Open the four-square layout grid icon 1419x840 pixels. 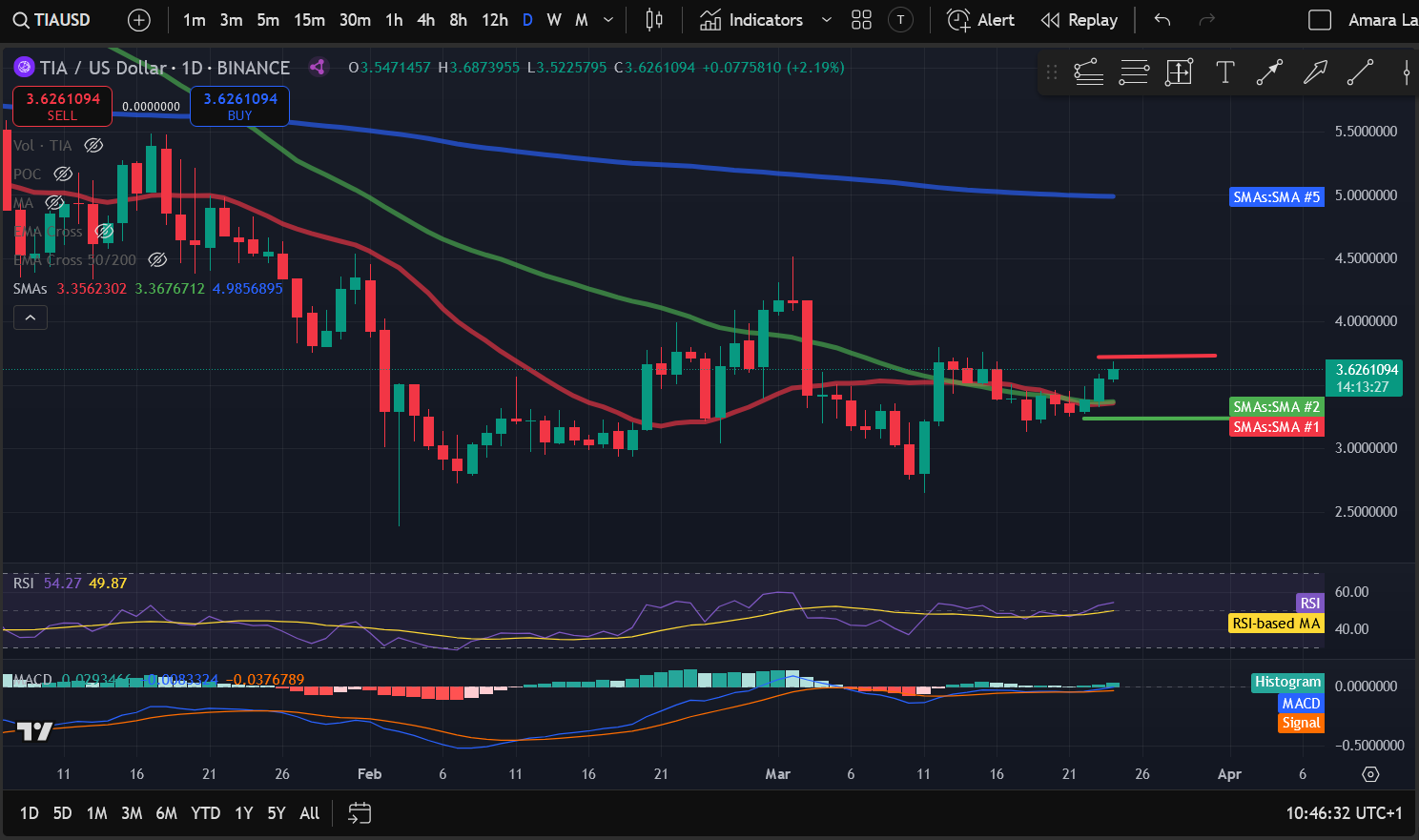862,20
